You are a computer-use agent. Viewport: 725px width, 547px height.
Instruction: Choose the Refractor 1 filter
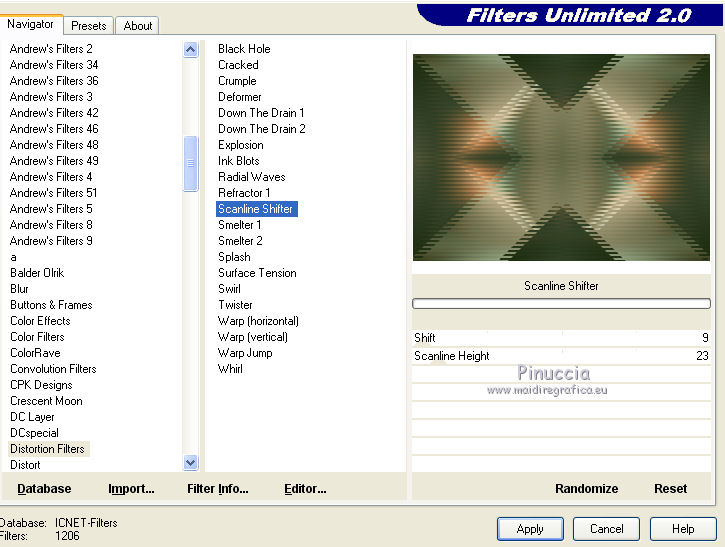(244, 193)
